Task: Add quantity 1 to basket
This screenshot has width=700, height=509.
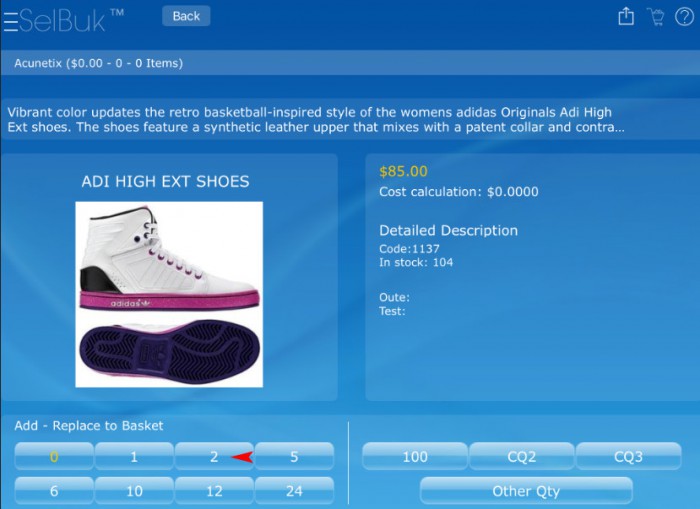Action: [x=134, y=456]
